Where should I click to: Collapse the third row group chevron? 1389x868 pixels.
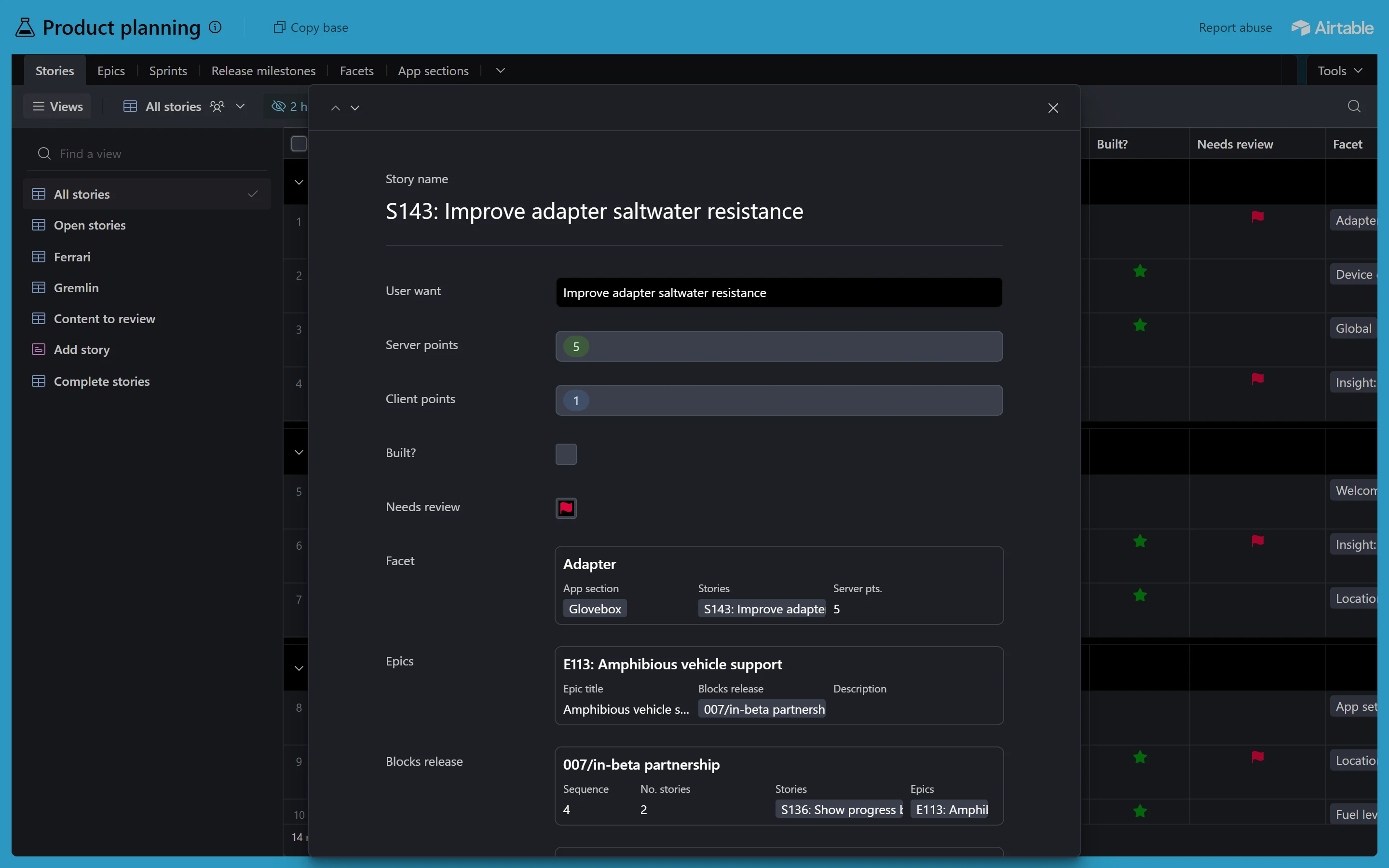coord(299,668)
